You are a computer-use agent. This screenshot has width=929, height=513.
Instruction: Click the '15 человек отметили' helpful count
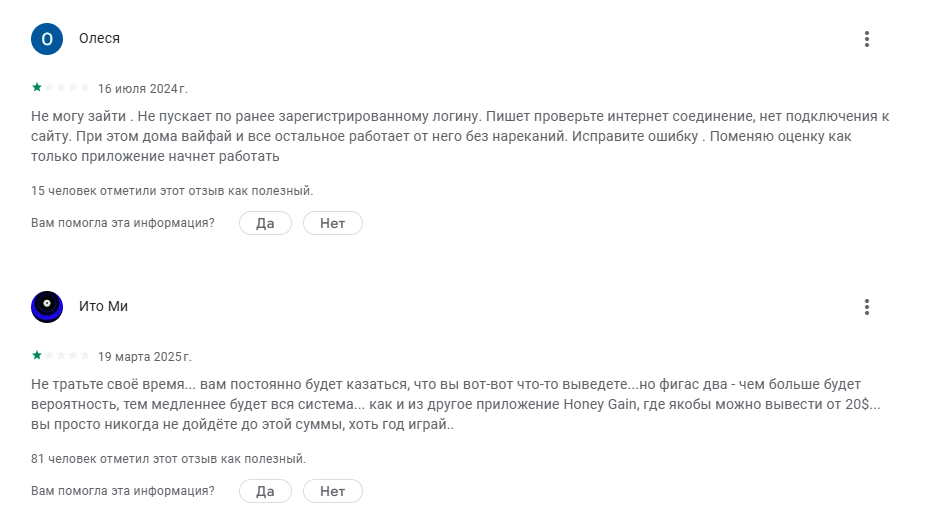173,190
